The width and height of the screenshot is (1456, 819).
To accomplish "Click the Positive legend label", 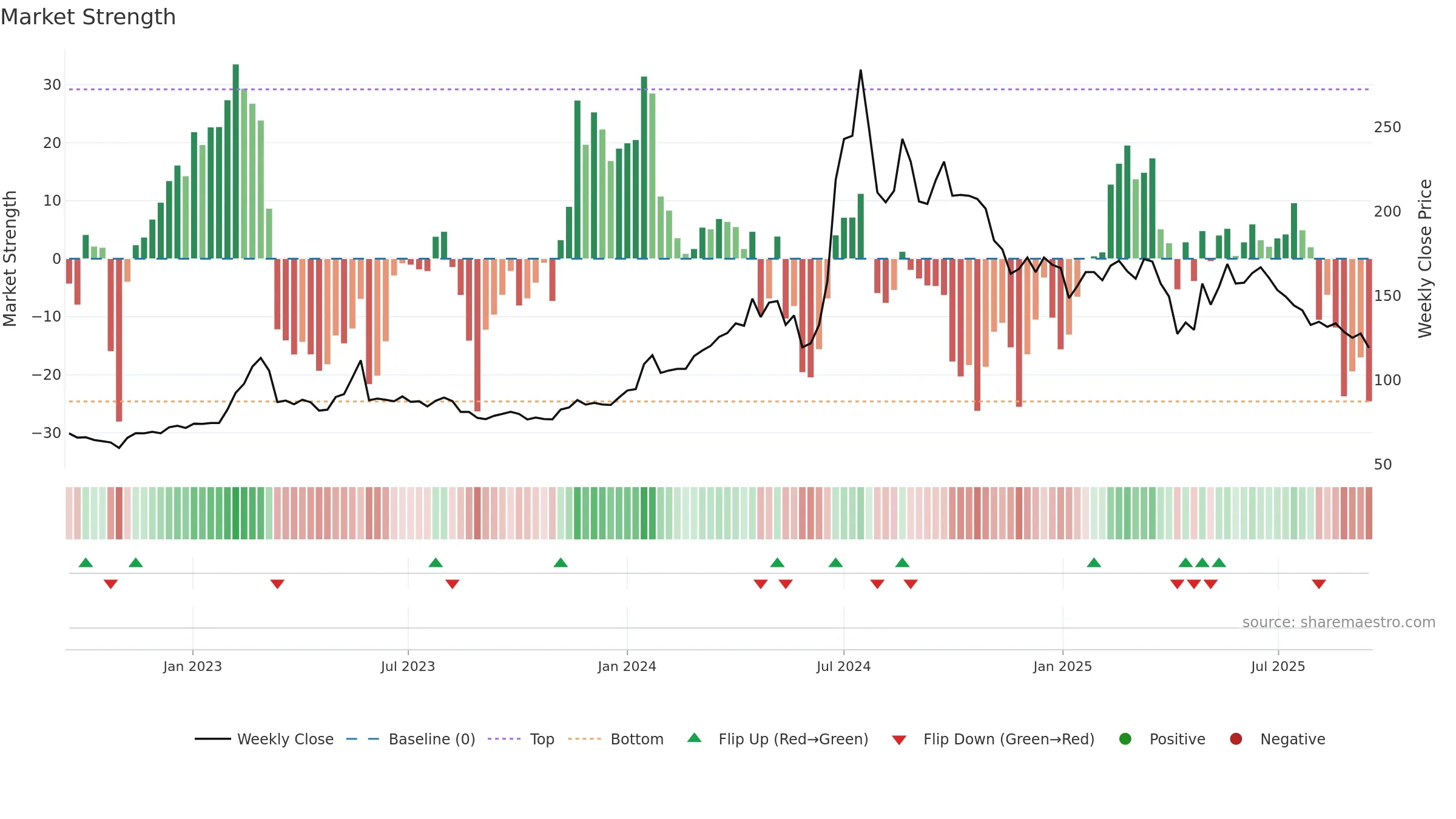I will tap(1177, 739).
